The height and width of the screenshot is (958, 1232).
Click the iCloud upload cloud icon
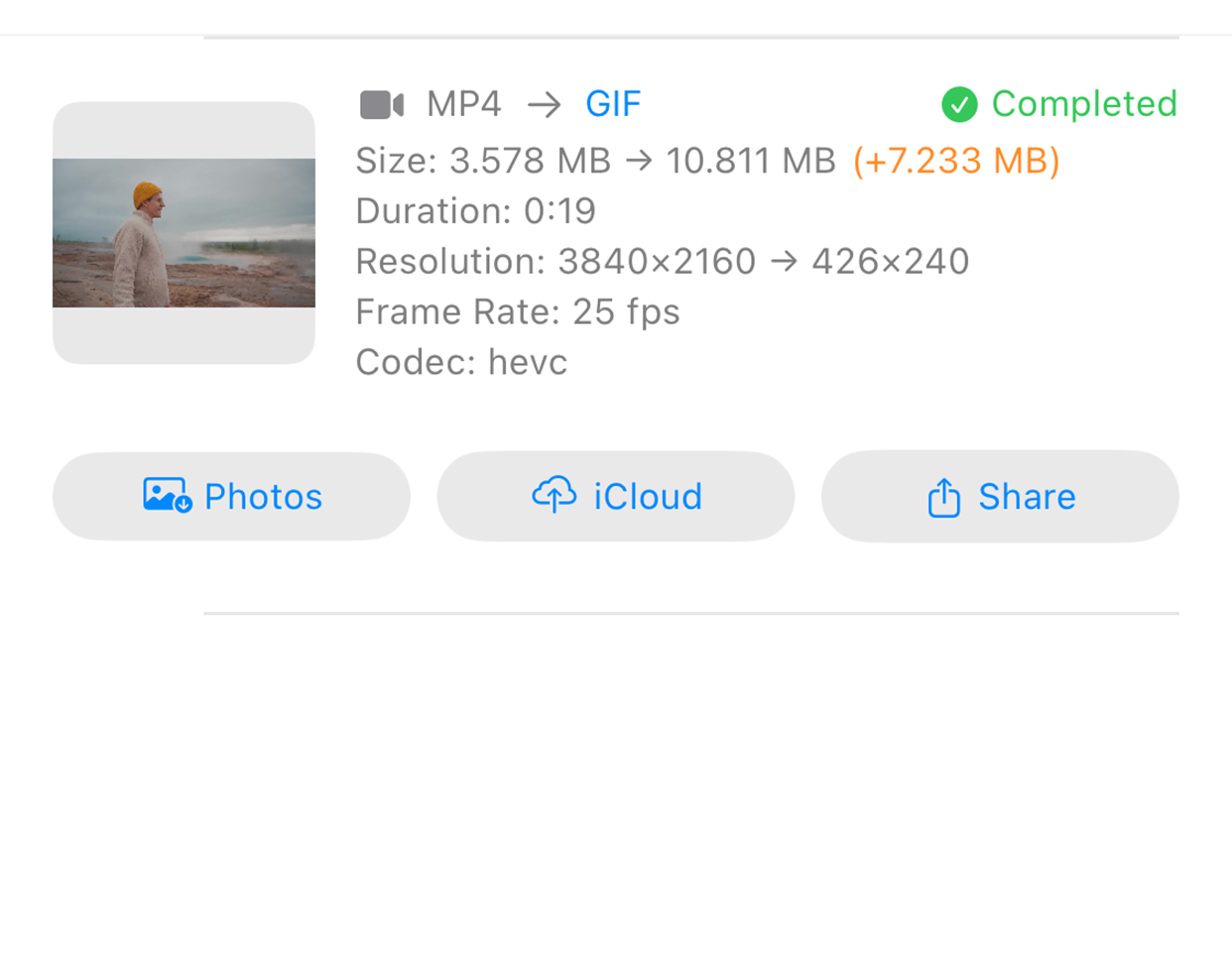pyautogui.click(x=554, y=495)
